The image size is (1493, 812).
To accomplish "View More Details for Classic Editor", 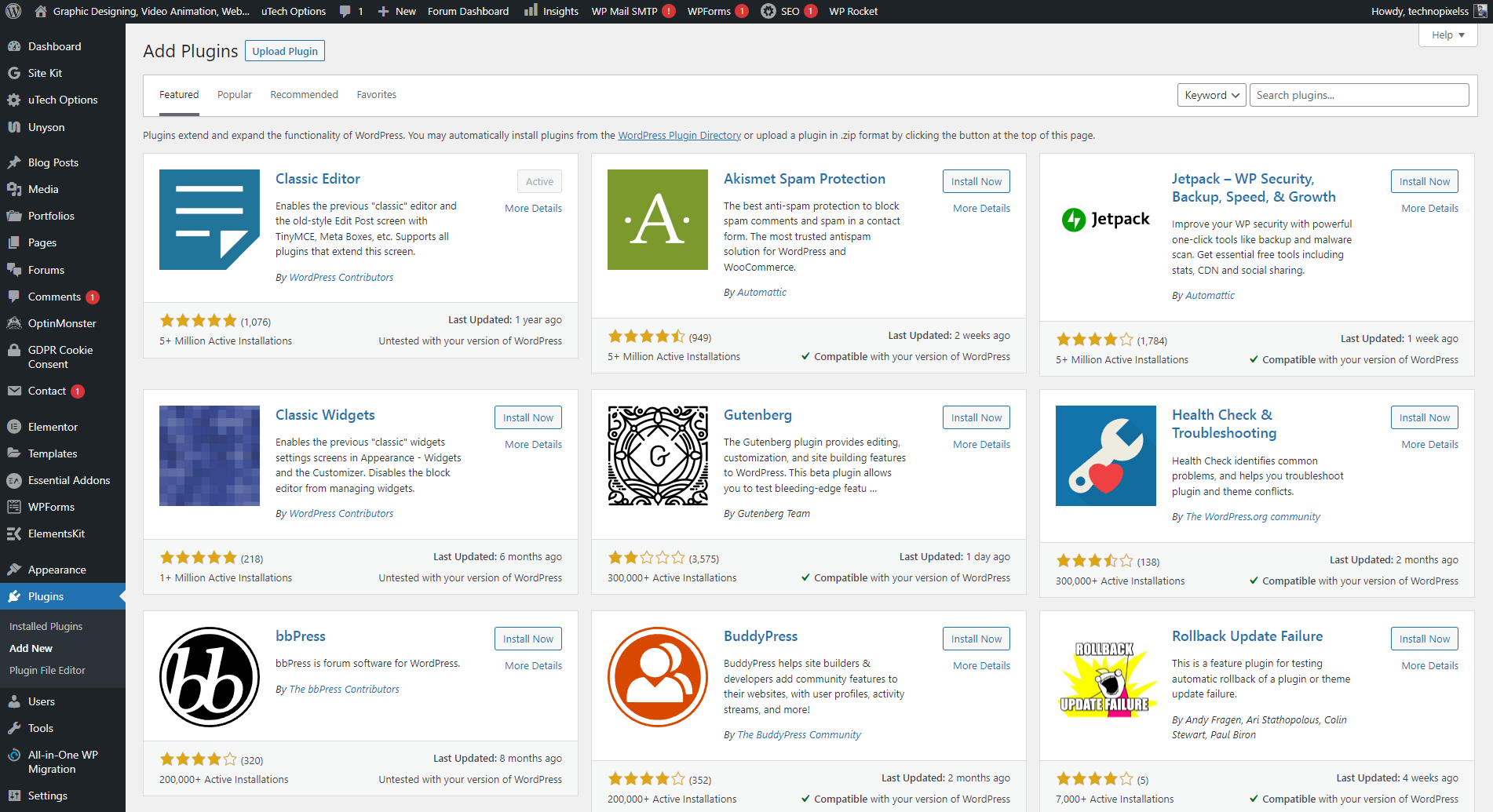I will [x=533, y=208].
